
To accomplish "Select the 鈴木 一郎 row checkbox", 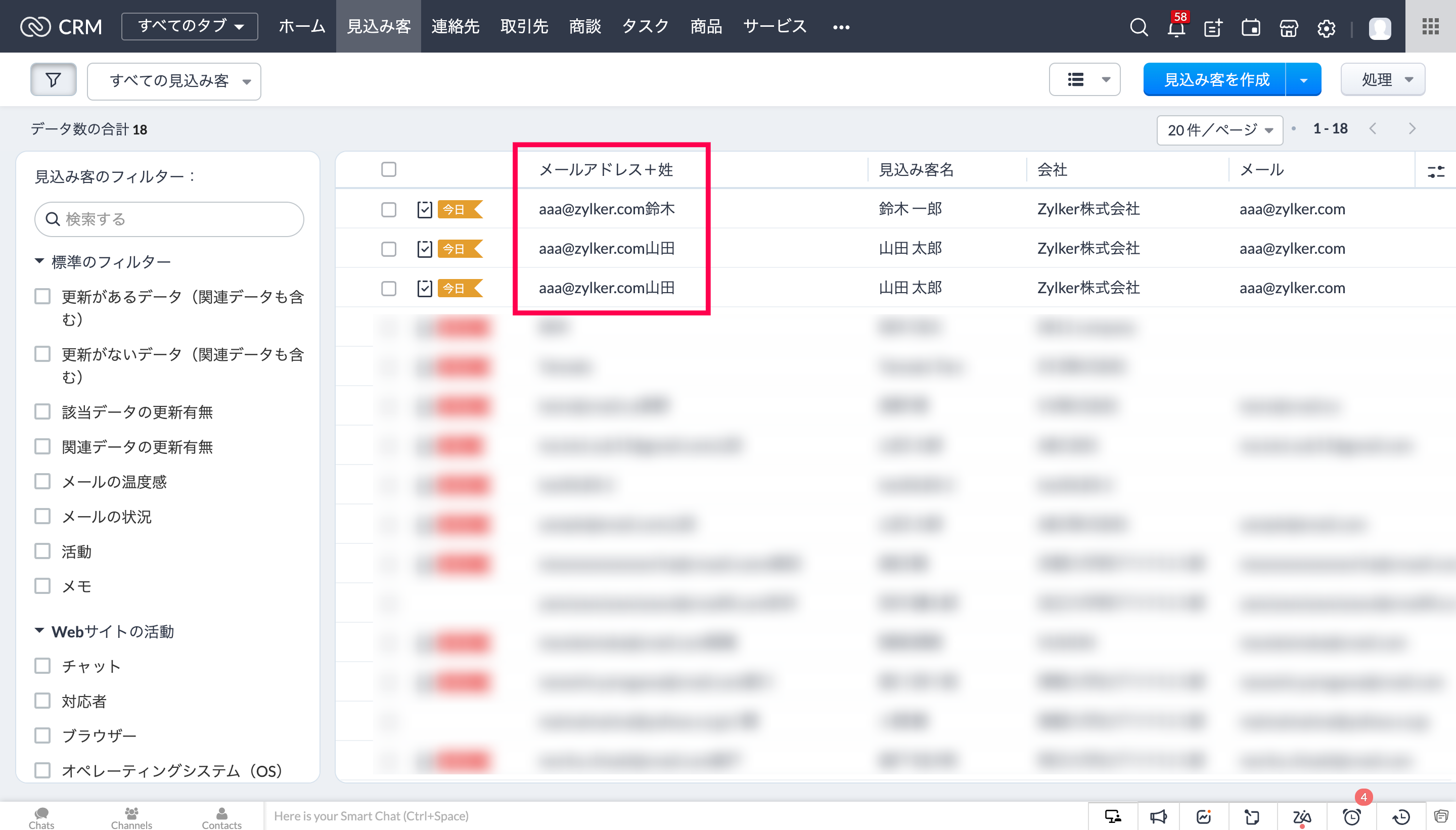I will (x=389, y=209).
